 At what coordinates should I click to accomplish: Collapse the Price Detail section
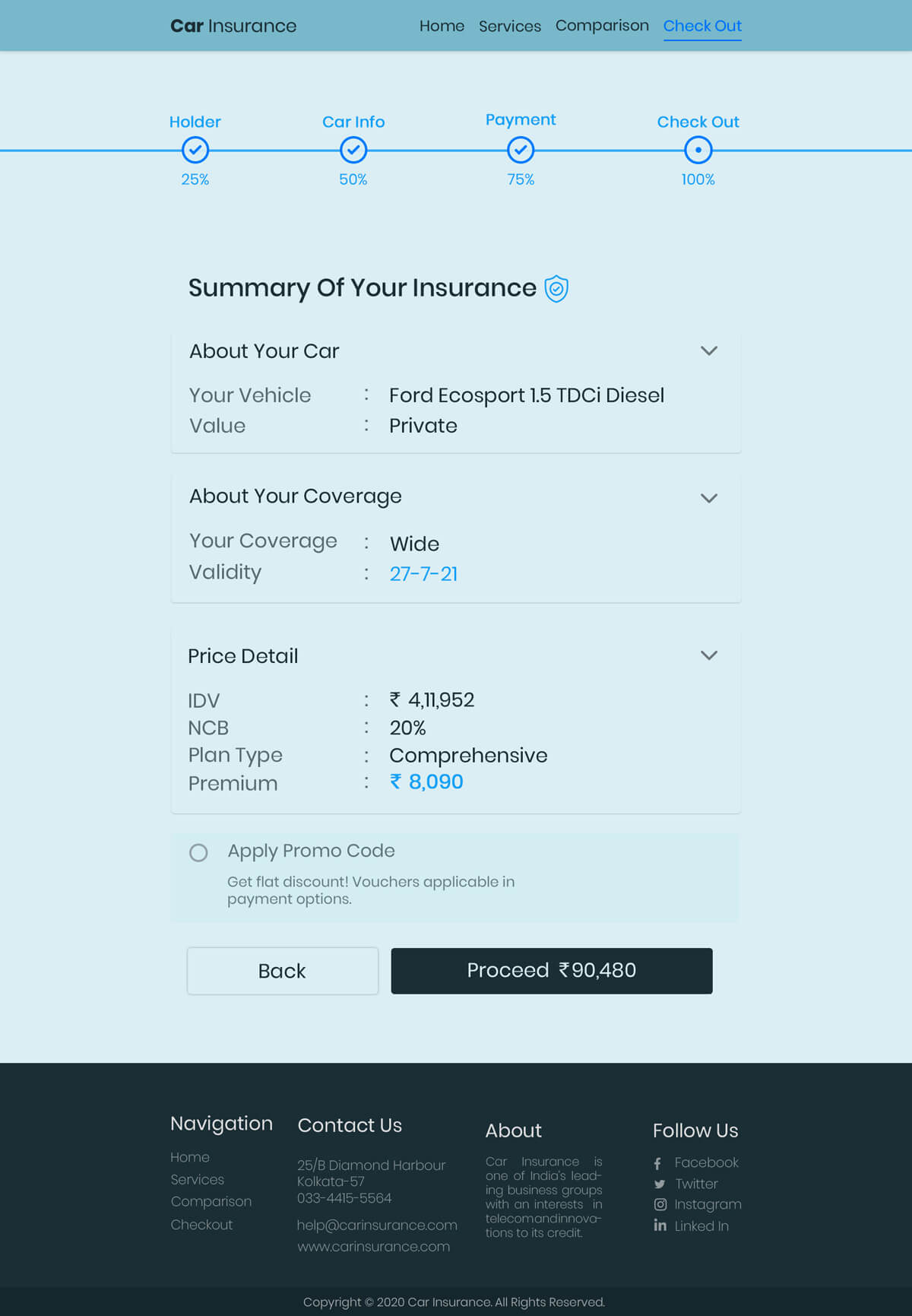click(x=708, y=655)
